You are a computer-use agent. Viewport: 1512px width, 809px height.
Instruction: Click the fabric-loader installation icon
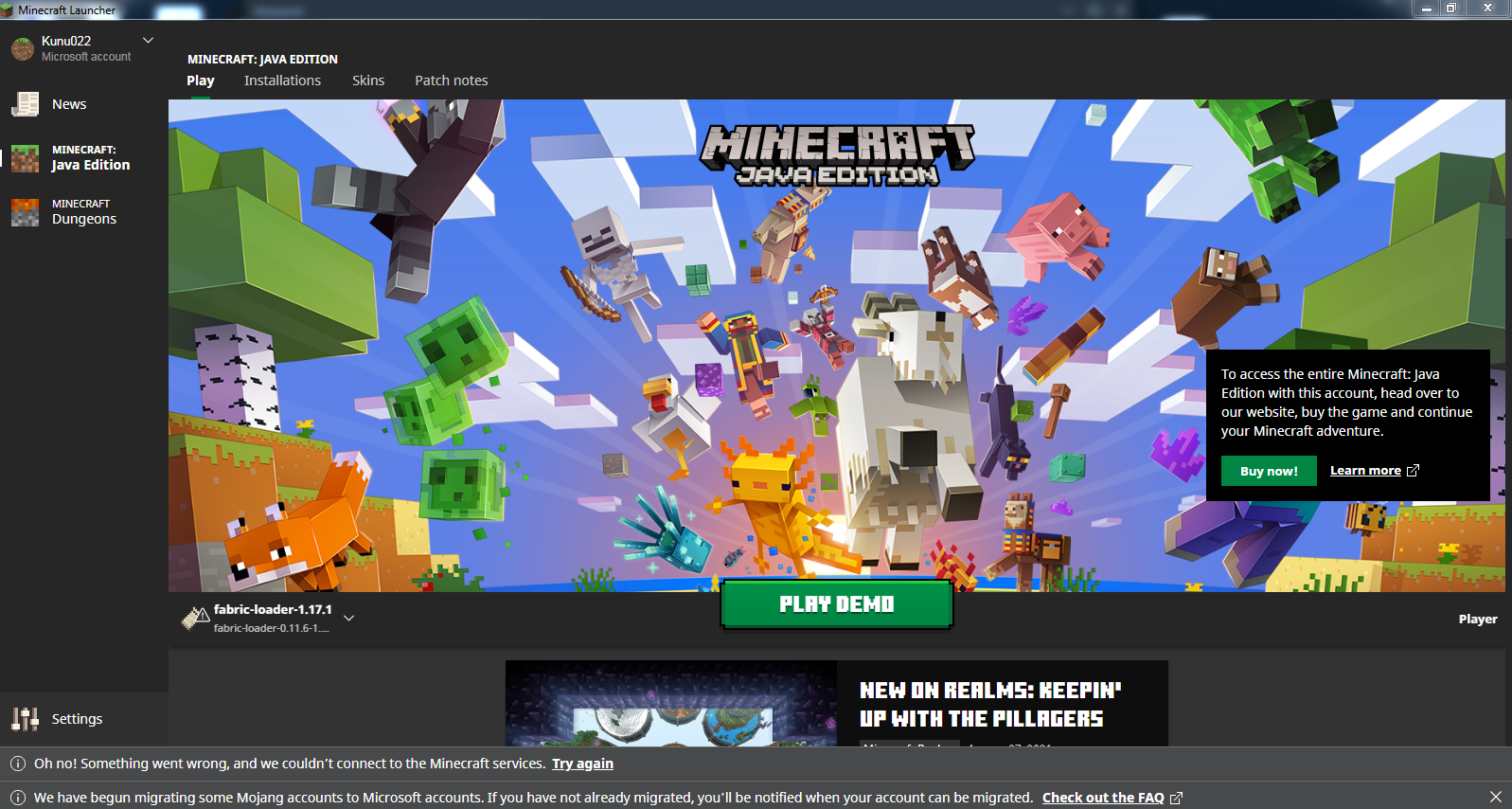tap(195, 618)
